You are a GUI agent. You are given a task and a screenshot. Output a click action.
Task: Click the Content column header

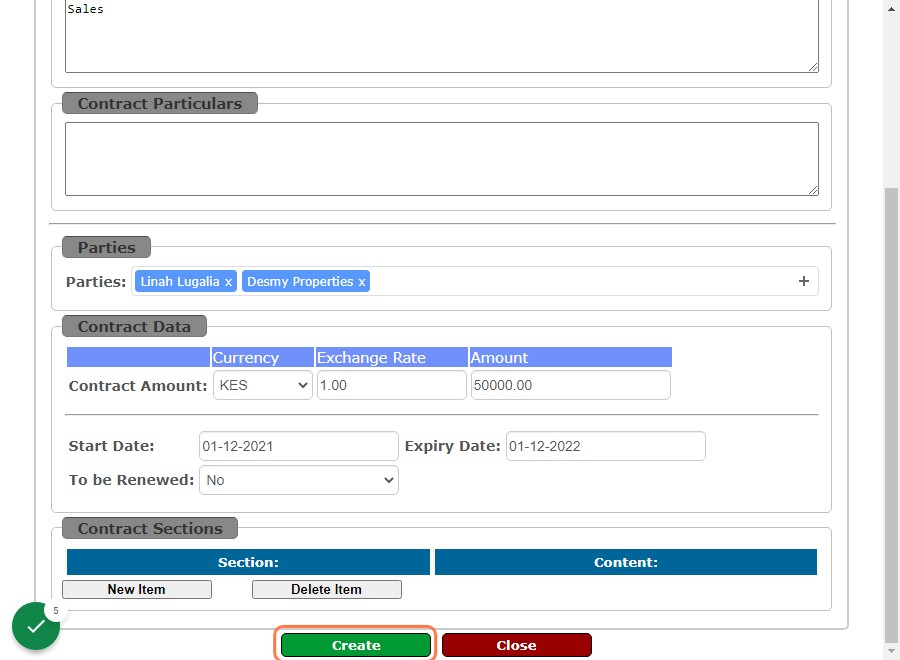point(626,562)
